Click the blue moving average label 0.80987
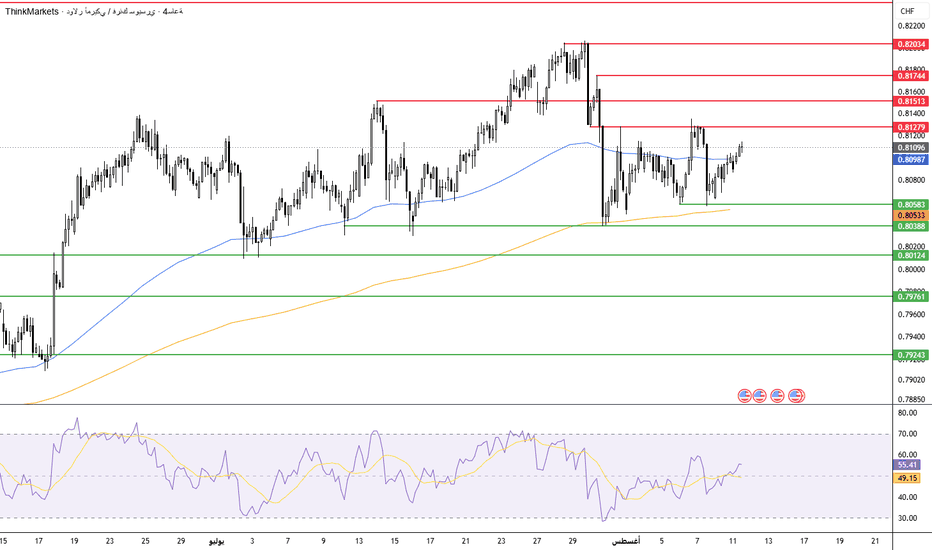Viewport: 932px width, 550px height. click(x=911, y=159)
